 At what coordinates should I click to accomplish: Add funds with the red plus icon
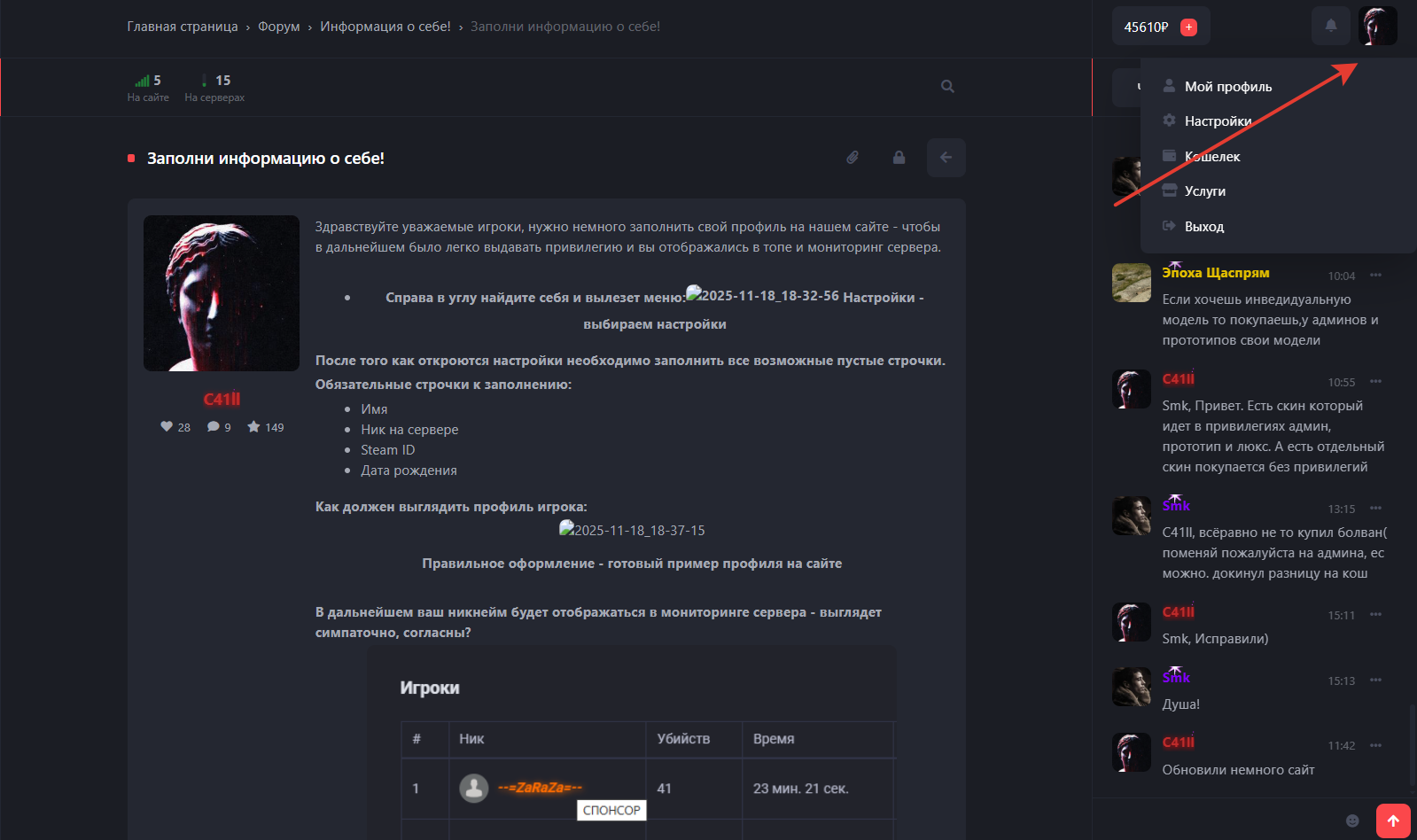pyautogui.click(x=1189, y=27)
